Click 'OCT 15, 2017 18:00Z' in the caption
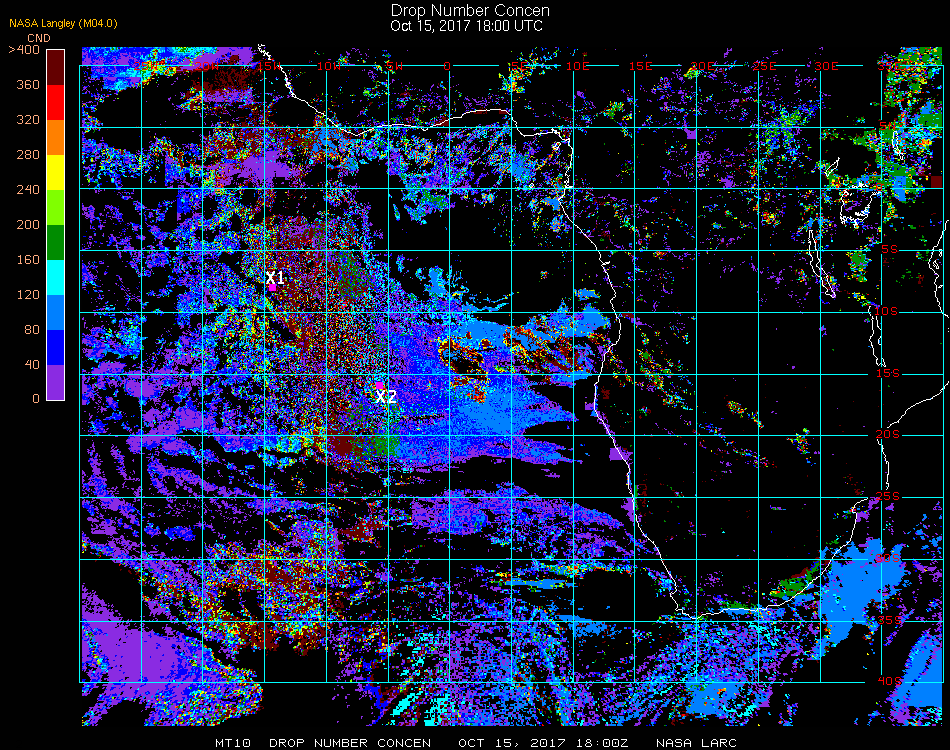Viewport: 950px width, 750px height. click(543, 743)
